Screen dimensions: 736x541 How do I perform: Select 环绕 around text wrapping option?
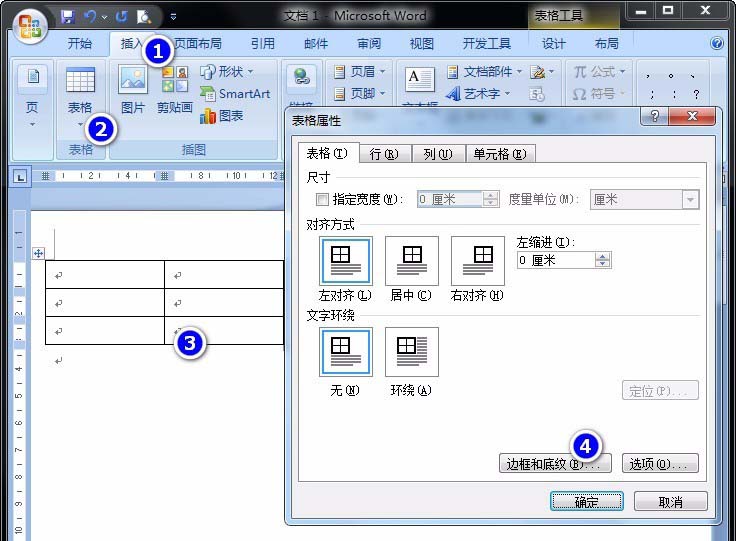412,352
